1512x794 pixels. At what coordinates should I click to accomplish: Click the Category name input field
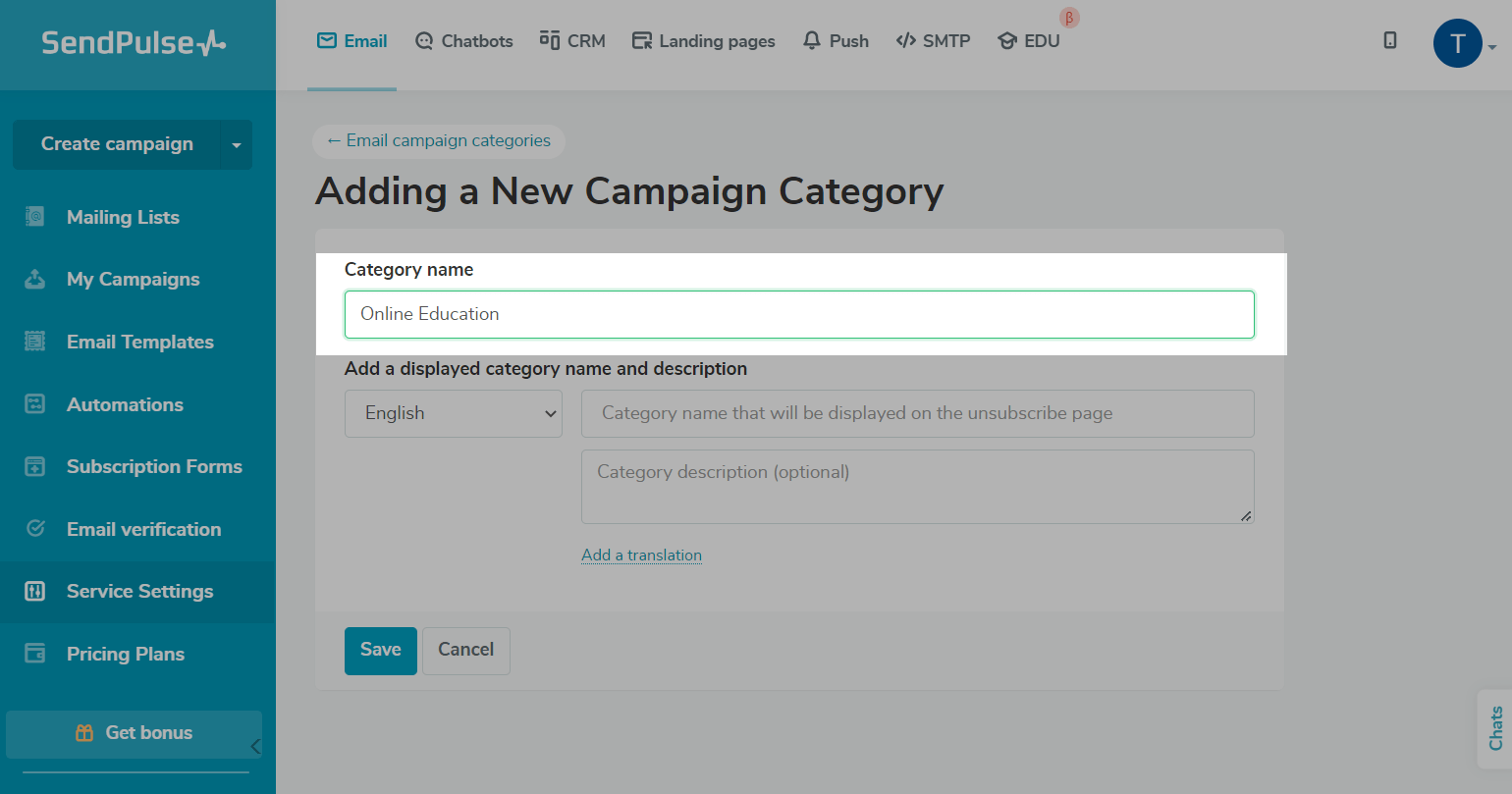click(799, 314)
